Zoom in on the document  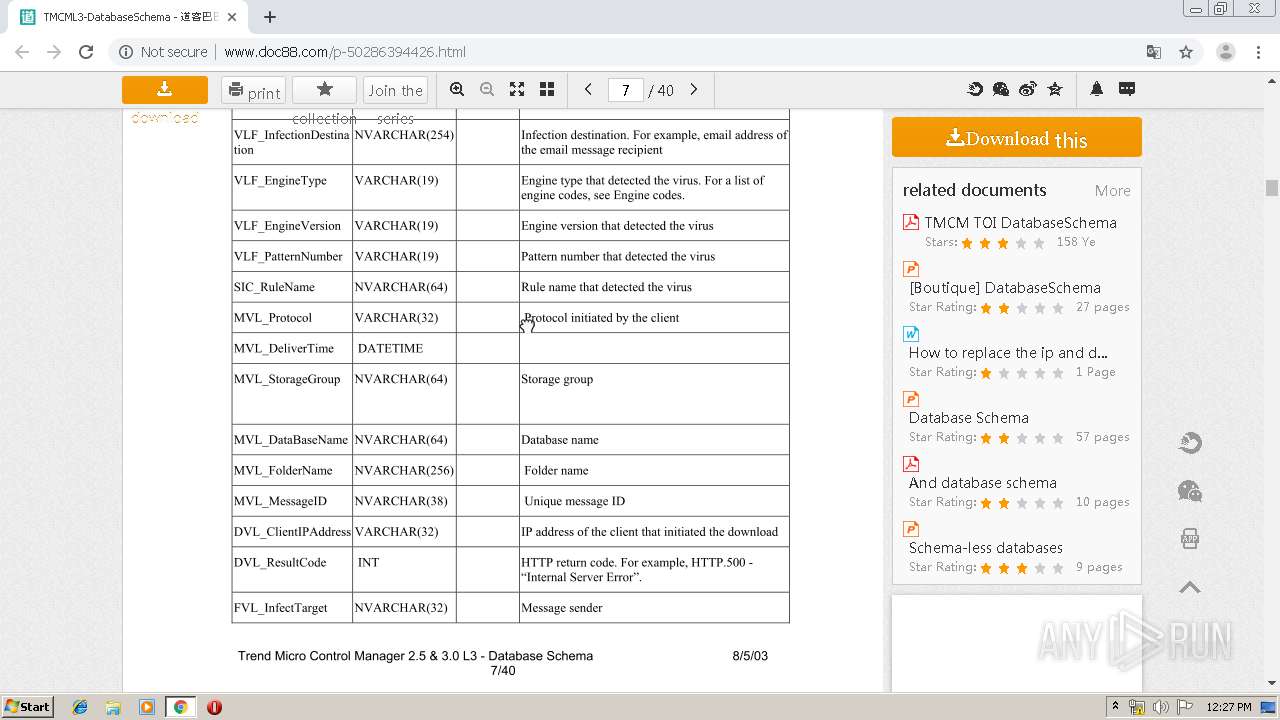click(457, 89)
